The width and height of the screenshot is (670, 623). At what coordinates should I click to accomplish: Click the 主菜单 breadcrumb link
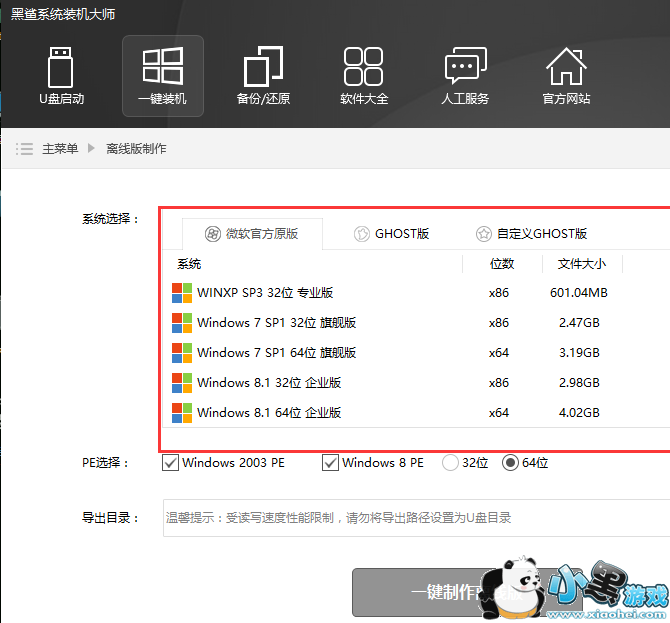click(60, 149)
